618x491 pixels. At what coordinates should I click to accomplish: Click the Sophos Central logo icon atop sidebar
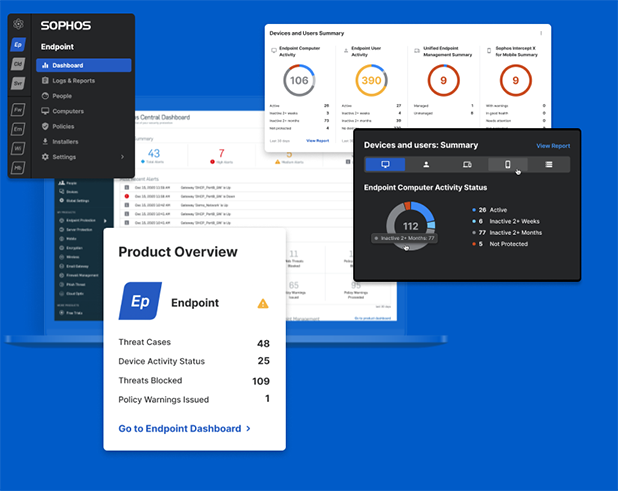18,23
